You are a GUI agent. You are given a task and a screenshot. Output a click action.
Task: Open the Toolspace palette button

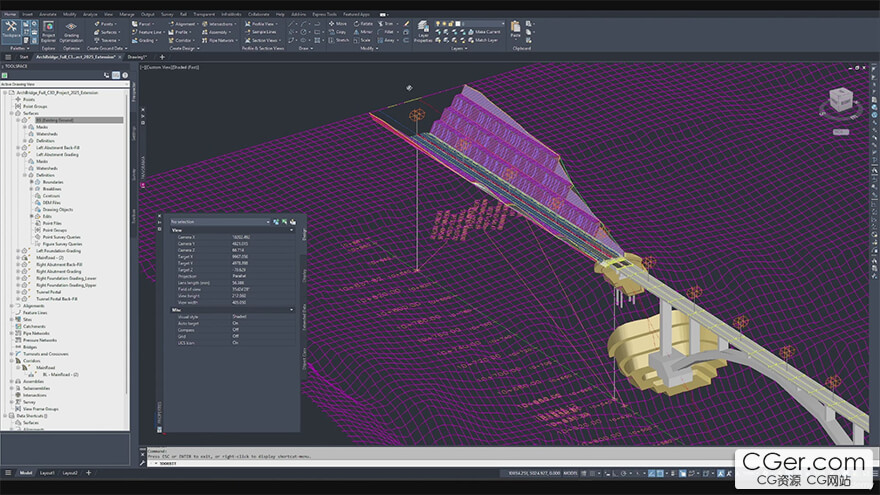(x=11, y=30)
